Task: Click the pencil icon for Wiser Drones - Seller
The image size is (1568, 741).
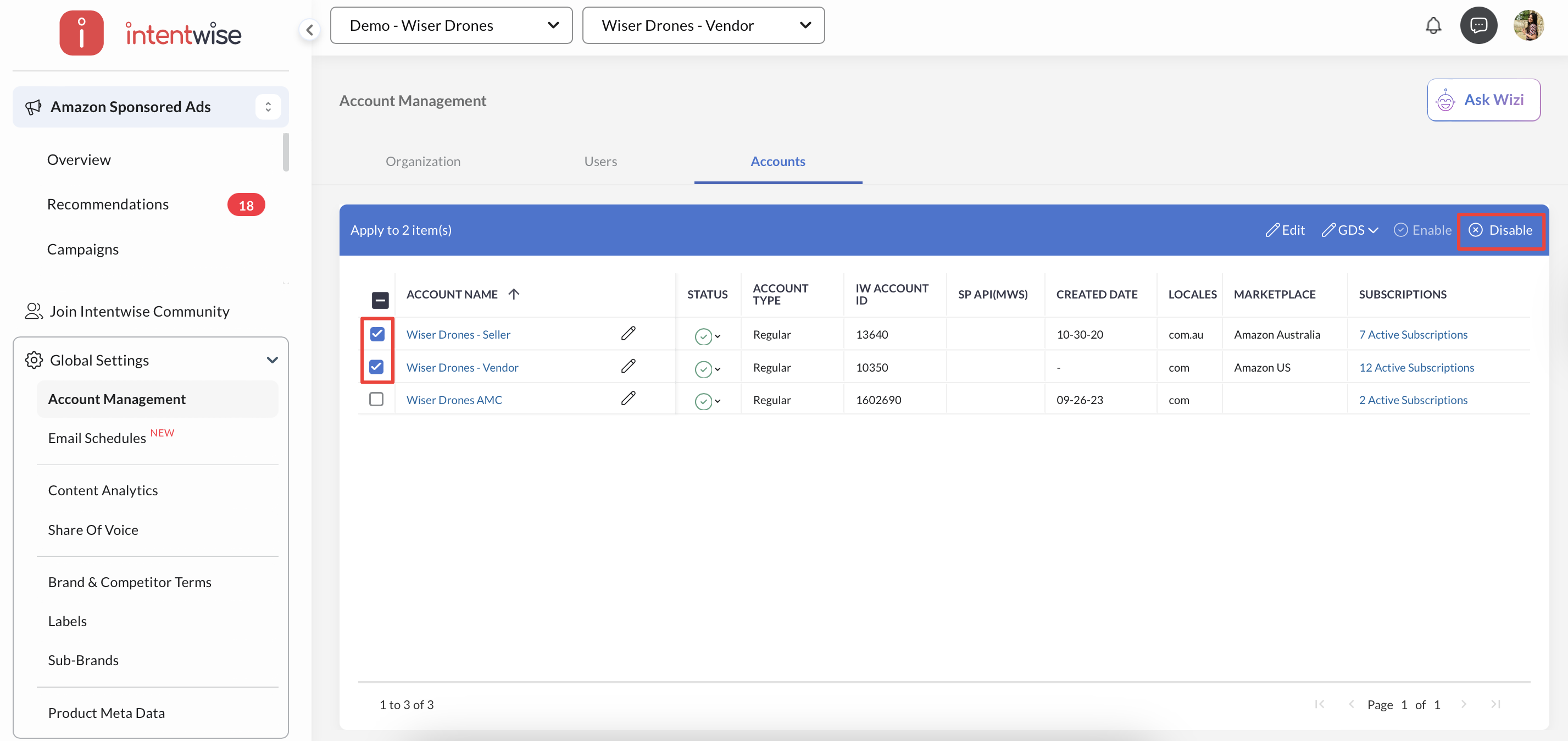Action: [x=628, y=334]
